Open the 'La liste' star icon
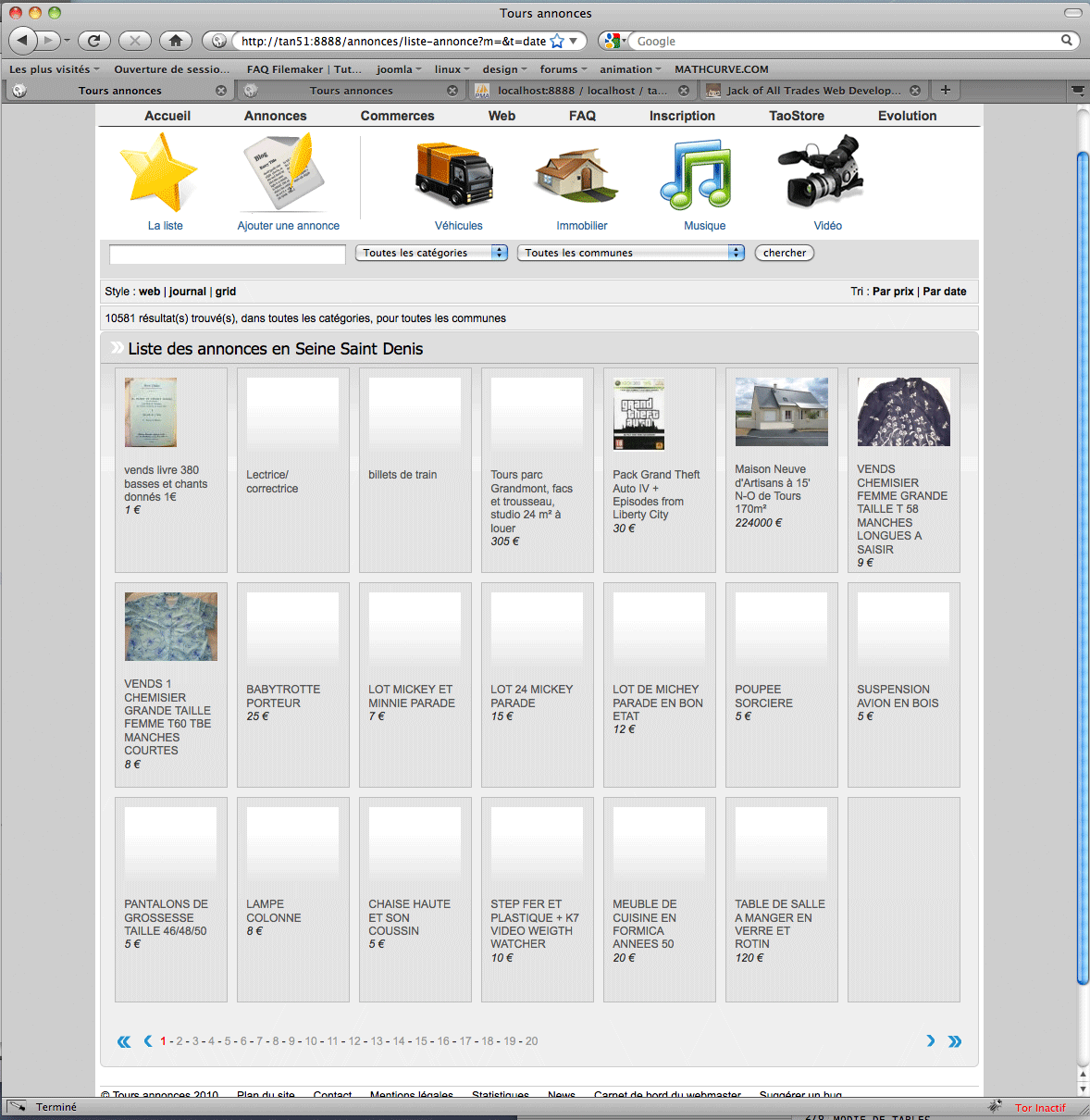The width and height of the screenshot is (1090, 1120). click(158, 173)
